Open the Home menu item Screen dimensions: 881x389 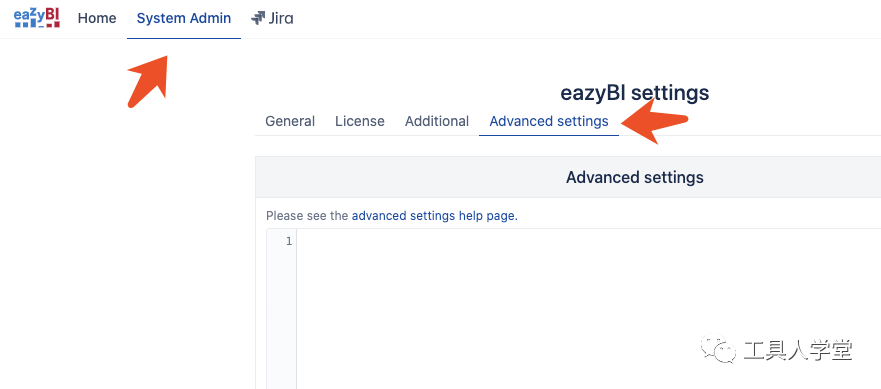click(x=97, y=19)
